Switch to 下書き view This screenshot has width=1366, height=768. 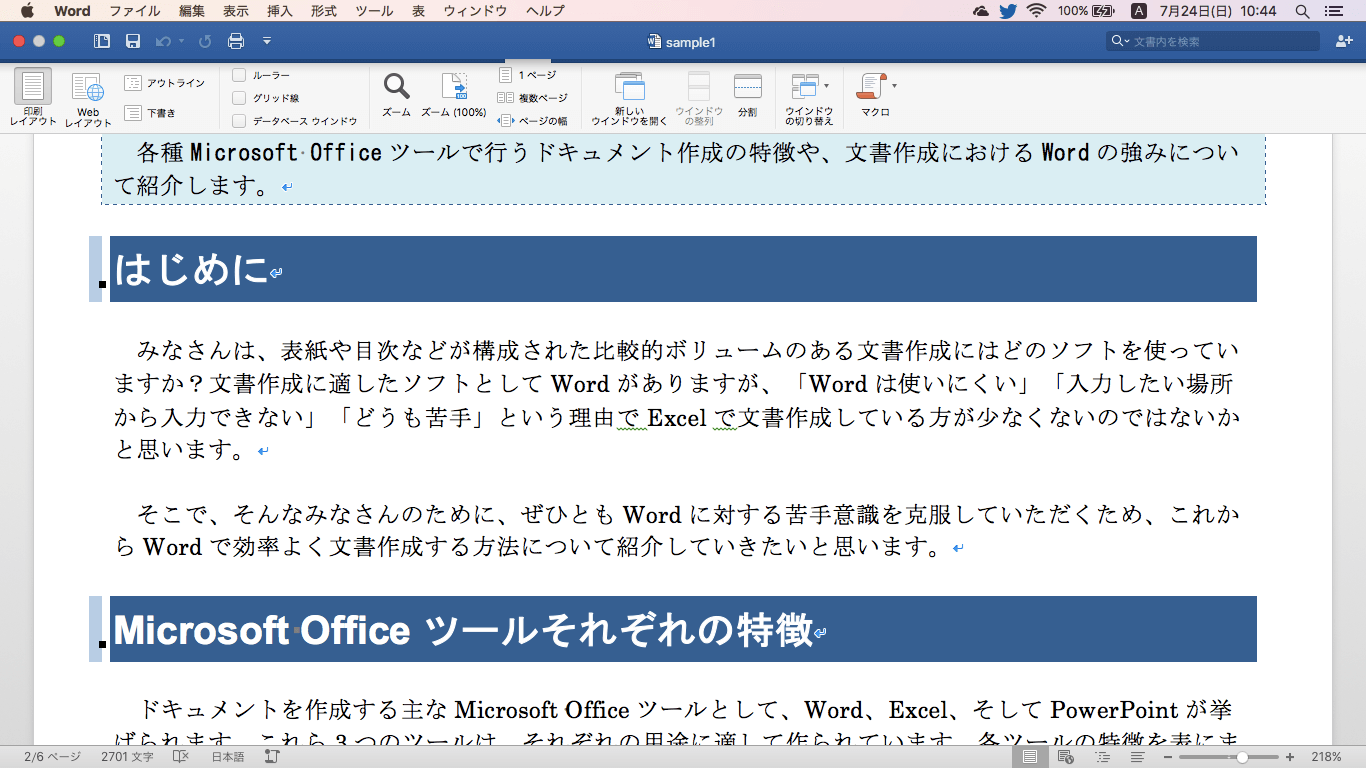coord(150,113)
